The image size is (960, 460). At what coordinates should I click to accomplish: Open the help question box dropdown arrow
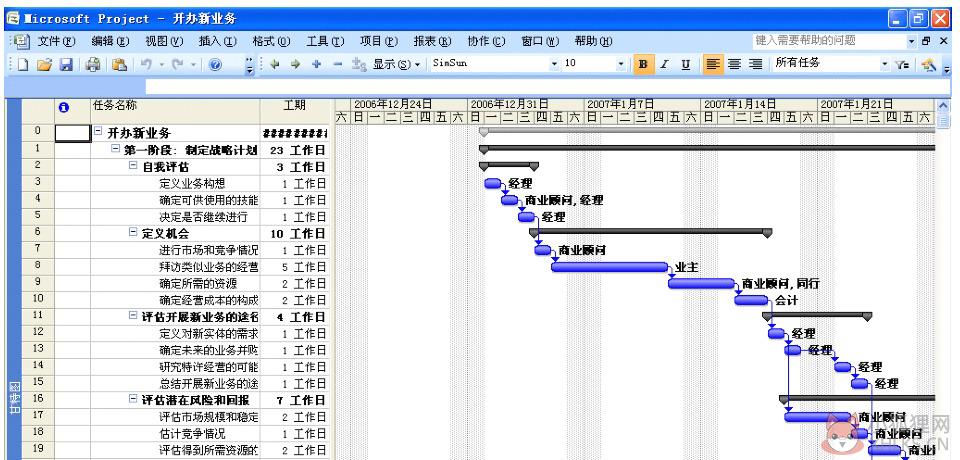tap(912, 41)
